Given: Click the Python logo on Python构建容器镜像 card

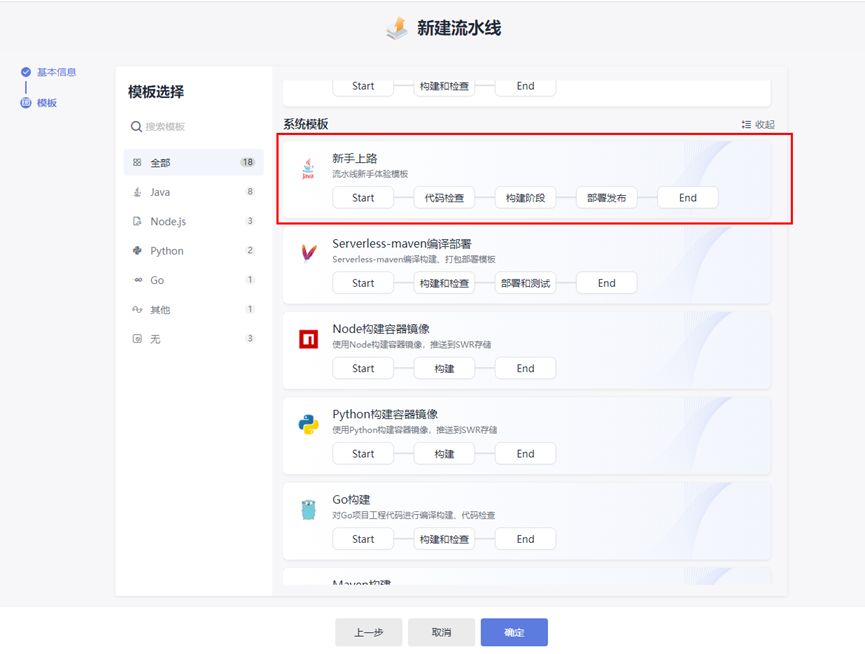Looking at the screenshot, I should (x=308, y=424).
